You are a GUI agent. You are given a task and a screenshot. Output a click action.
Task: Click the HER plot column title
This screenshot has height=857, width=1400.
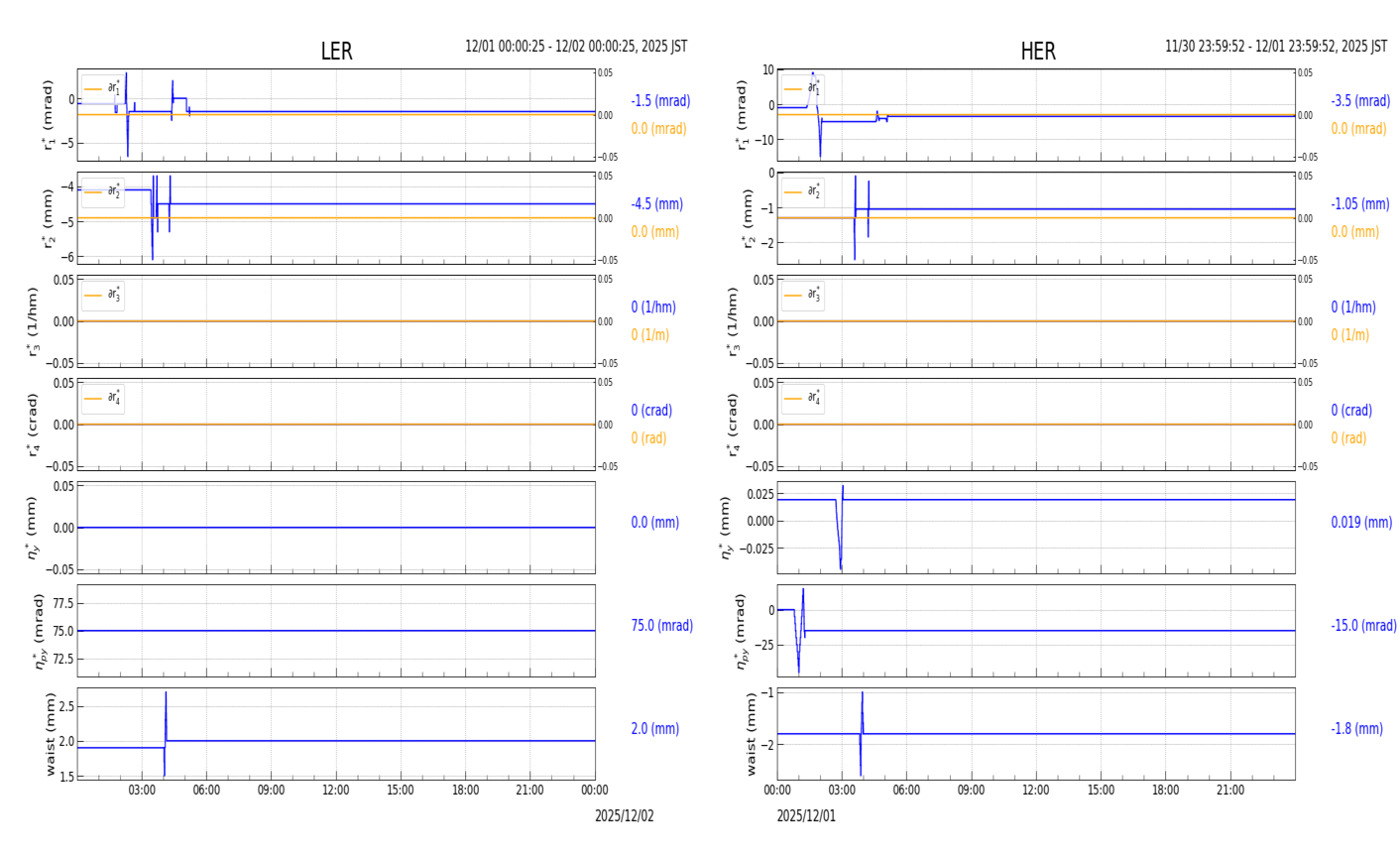(x=1038, y=52)
